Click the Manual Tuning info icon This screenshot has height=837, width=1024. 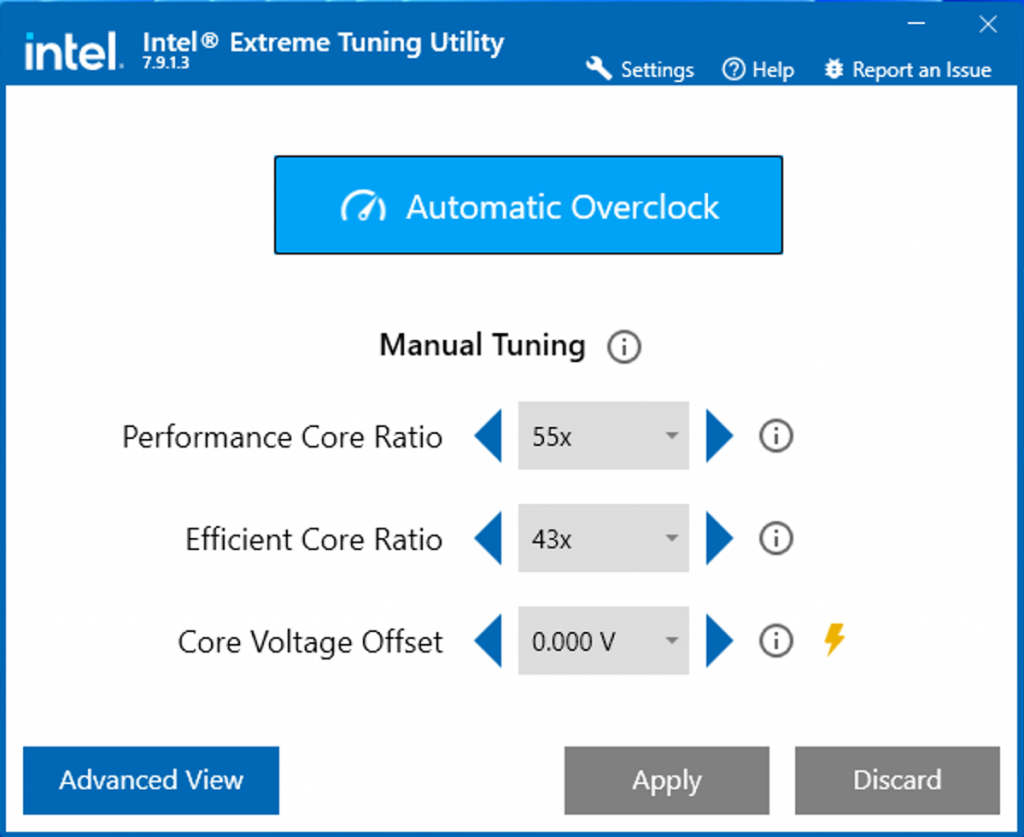coord(624,348)
